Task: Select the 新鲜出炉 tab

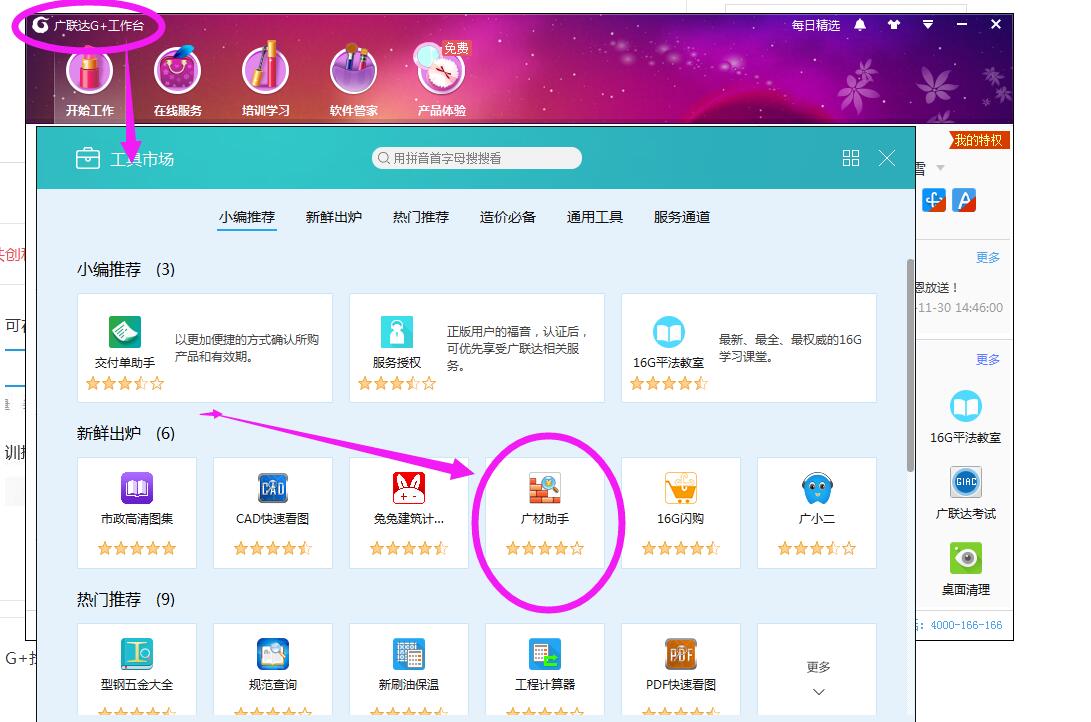Action: point(333,217)
